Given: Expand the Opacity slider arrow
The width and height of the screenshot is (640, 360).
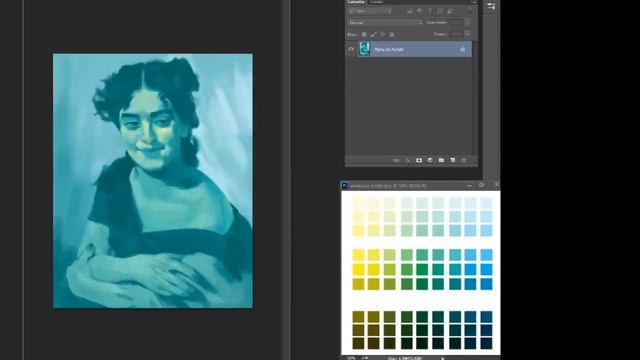Looking at the screenshot, I should pos(468,22).
